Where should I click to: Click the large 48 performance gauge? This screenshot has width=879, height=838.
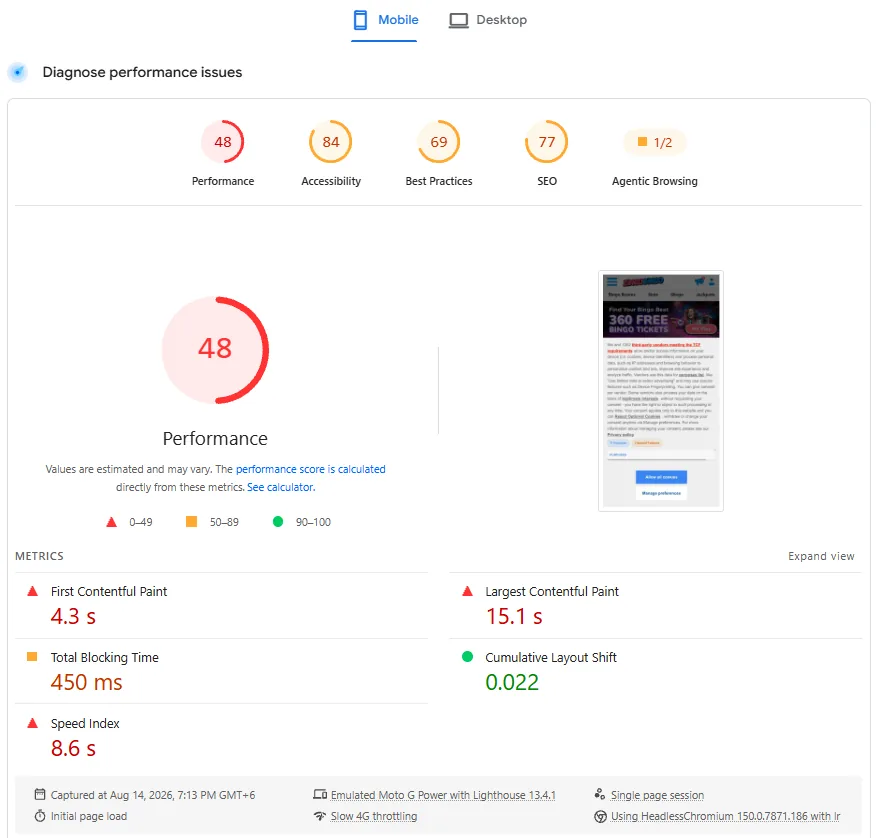pos(215,350)
